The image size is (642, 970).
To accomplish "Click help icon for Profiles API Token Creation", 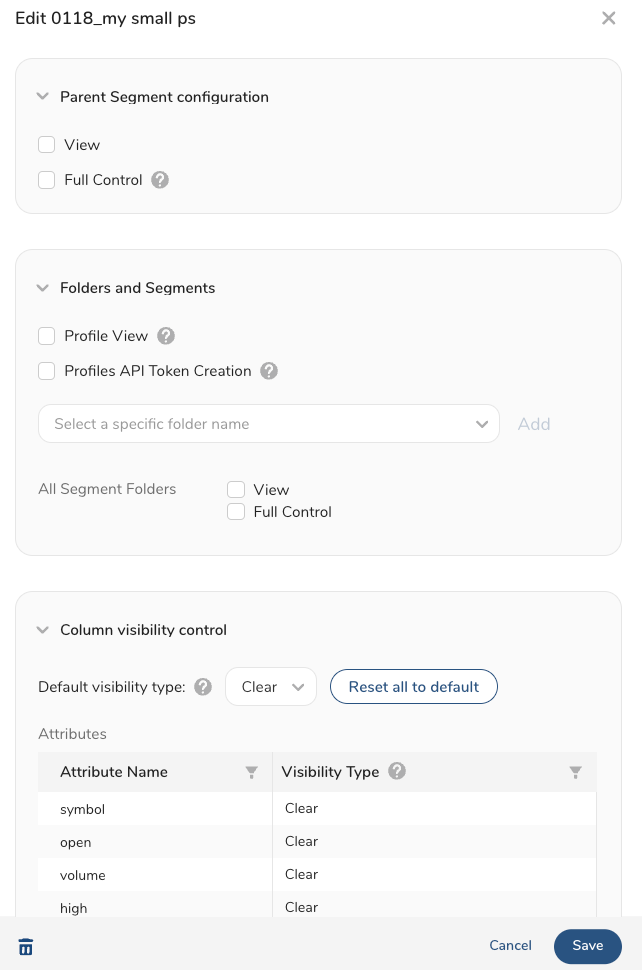I will click(x=269, y=371).
